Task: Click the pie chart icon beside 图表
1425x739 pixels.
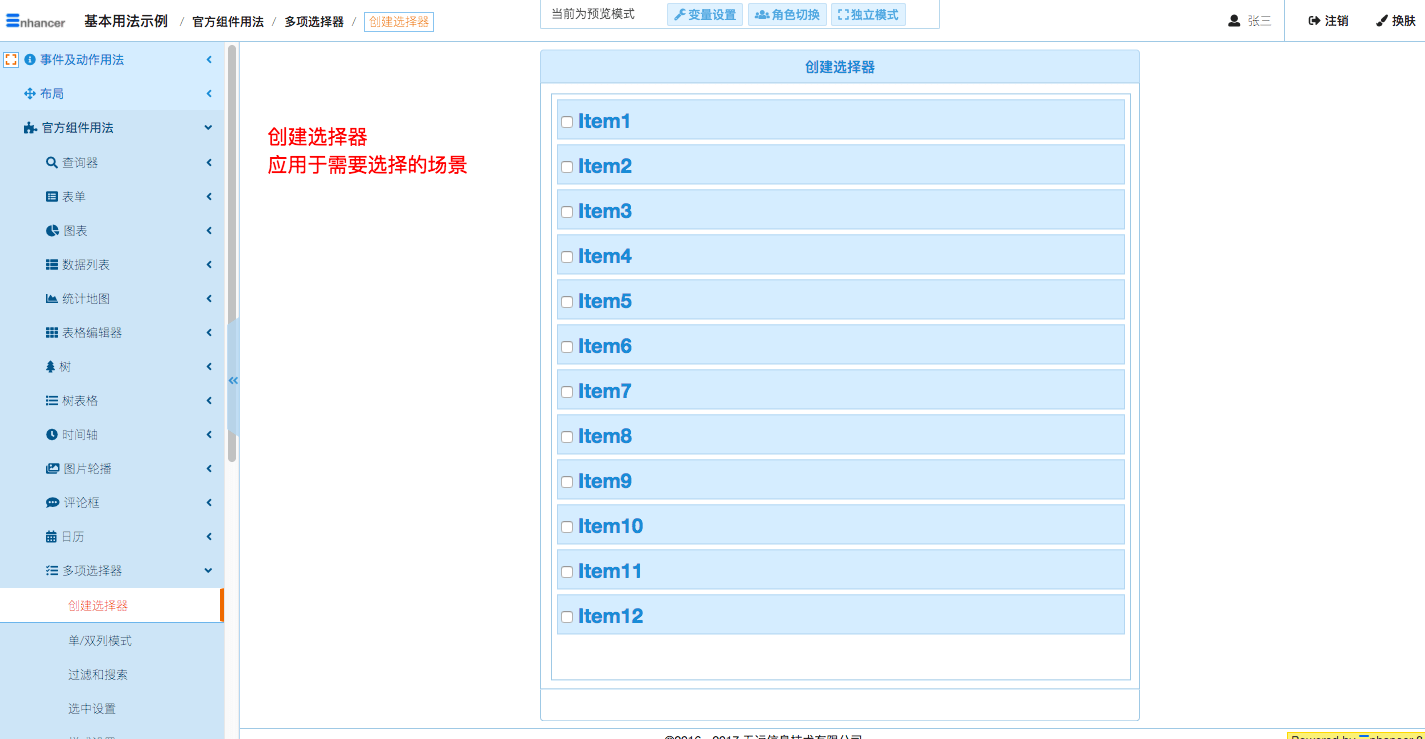Action: point(52,231)
